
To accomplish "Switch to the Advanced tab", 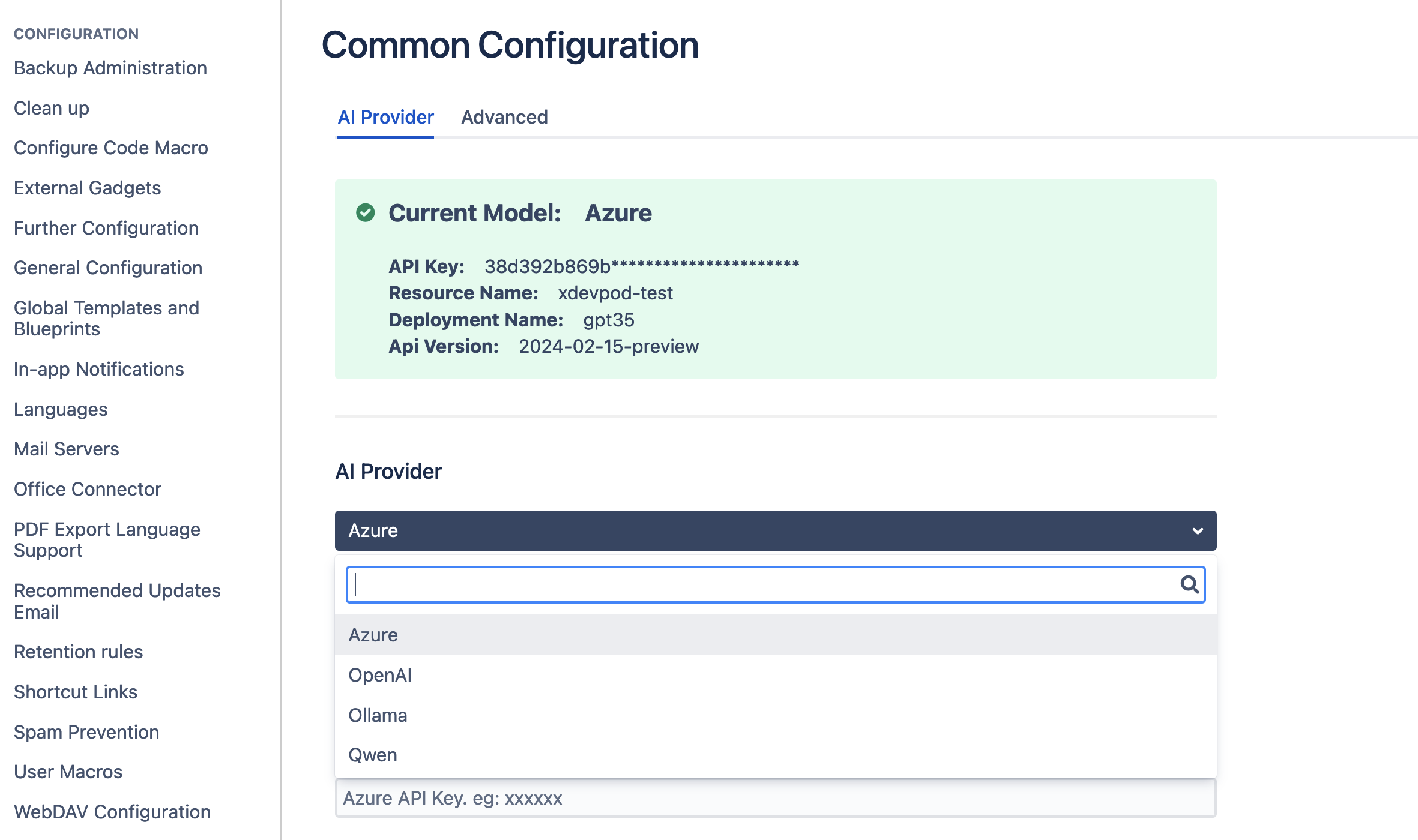I will (504, 117).
